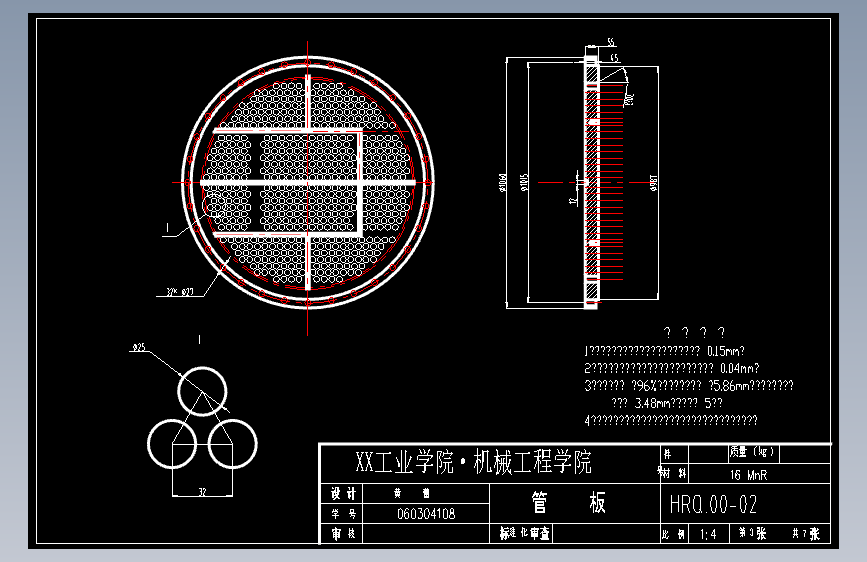Click the '审核' label in title block
867x562 pixels.
tap(343, 534)
